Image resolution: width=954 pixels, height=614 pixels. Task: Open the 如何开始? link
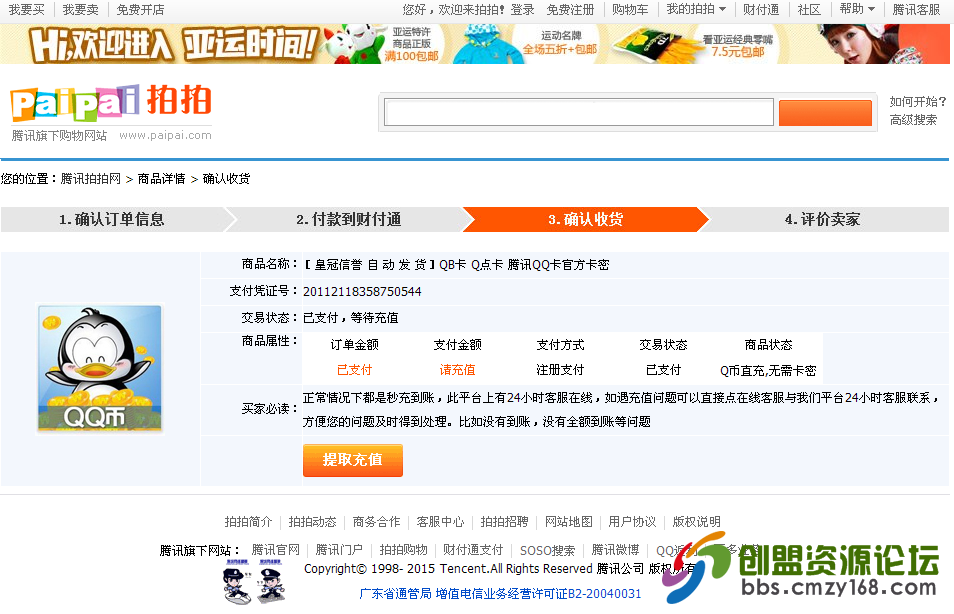(917, 102)
